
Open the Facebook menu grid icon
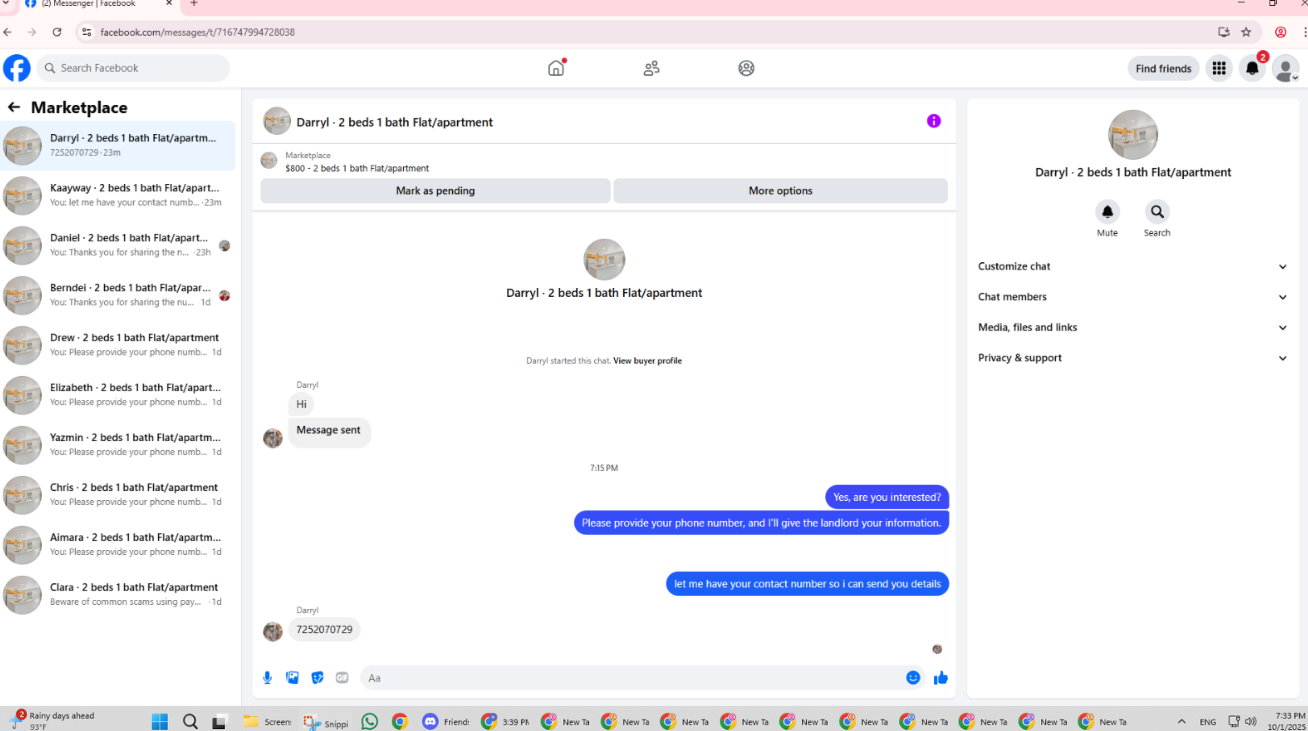click(x=1218, y=68)
